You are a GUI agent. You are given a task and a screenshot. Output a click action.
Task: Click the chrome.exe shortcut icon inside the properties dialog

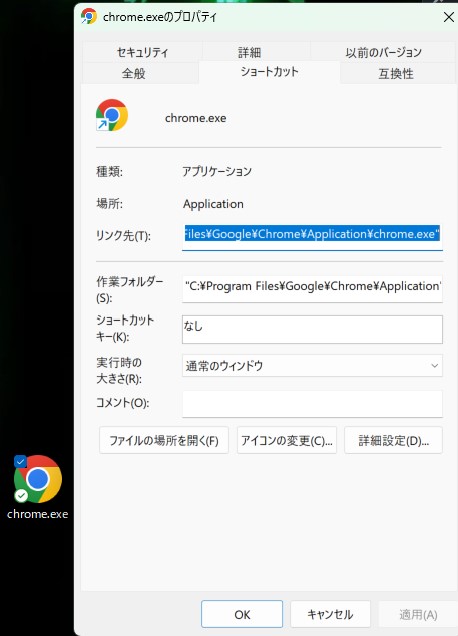[x=112, y=115]
